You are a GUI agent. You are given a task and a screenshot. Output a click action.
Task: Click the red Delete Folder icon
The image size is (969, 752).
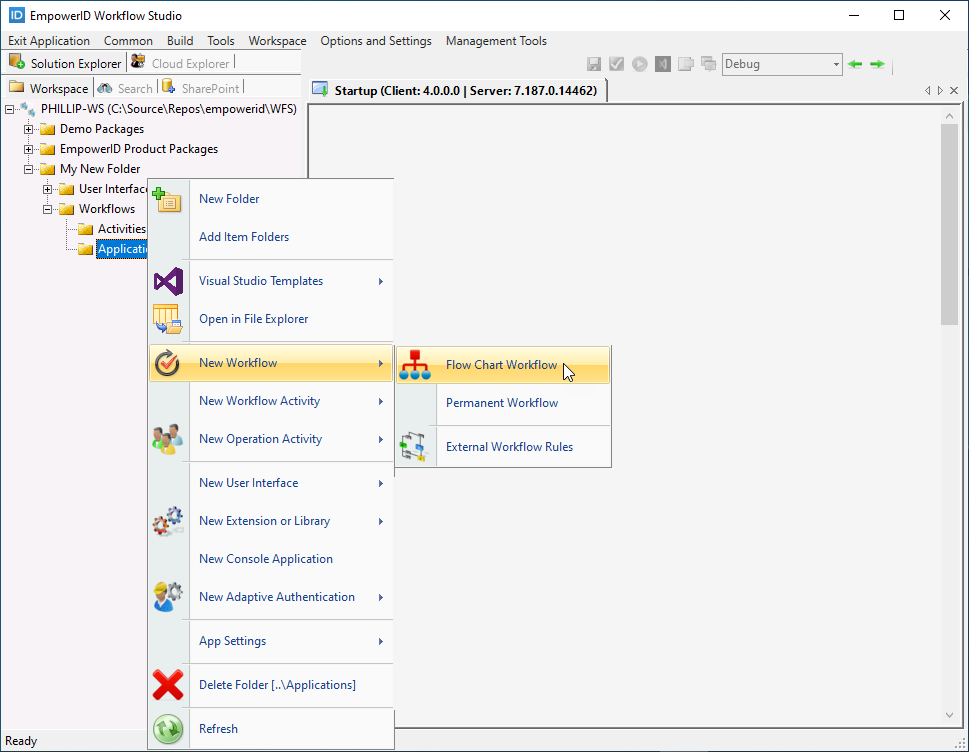167,685
